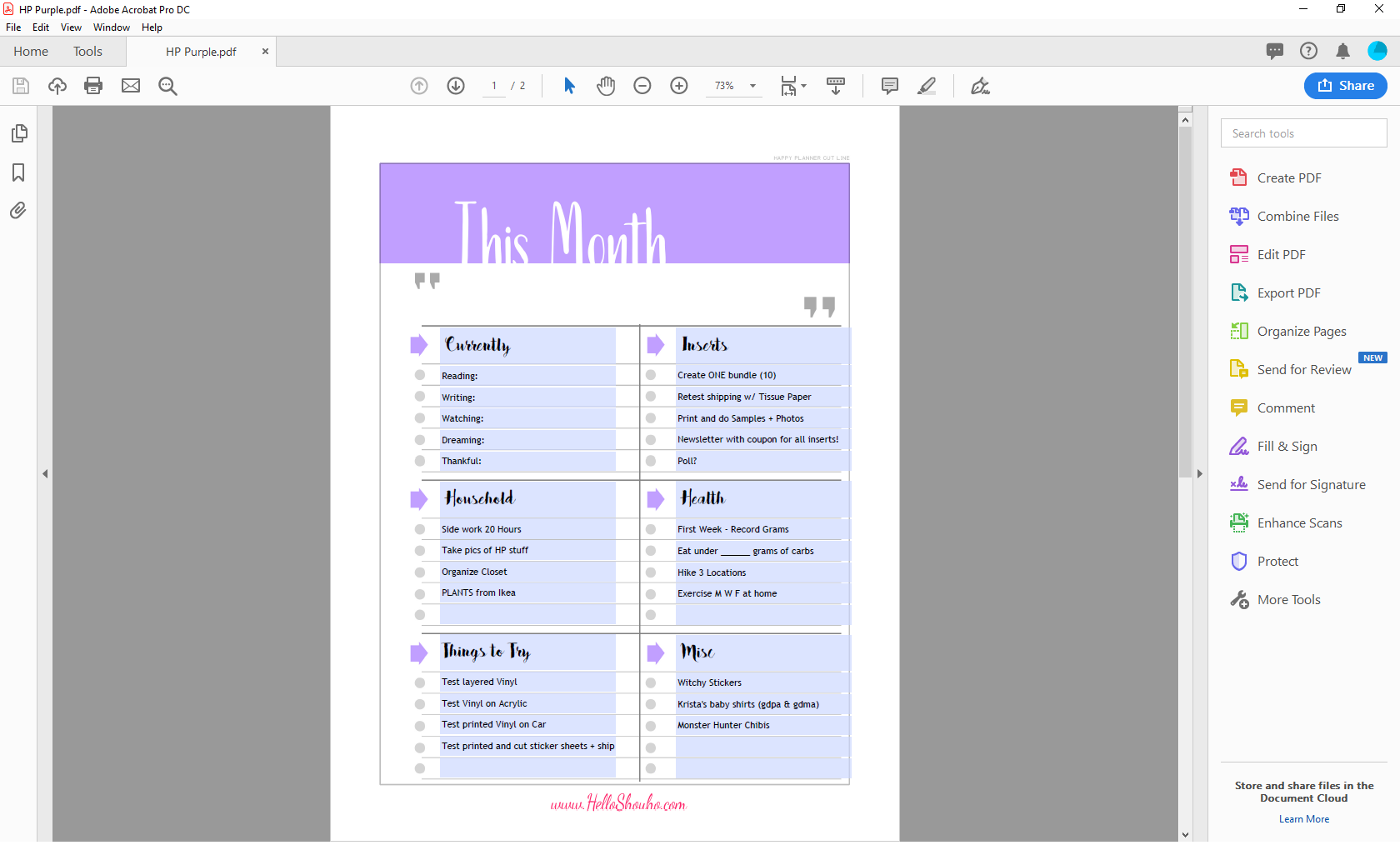The width and height of the screenshot is (1400, 860).
Task: Switch to the Home tab
Action: click(x=31, y=51)
